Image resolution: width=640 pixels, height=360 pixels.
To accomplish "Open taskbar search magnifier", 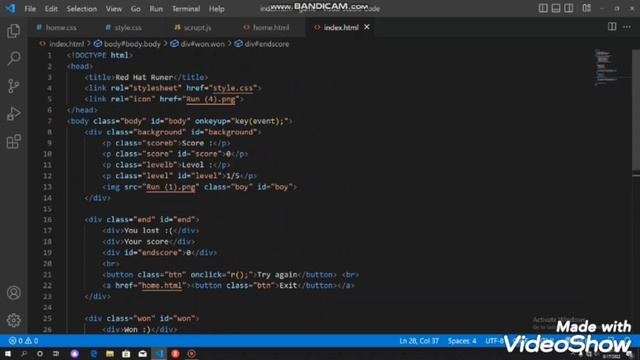I will [24, 354].
